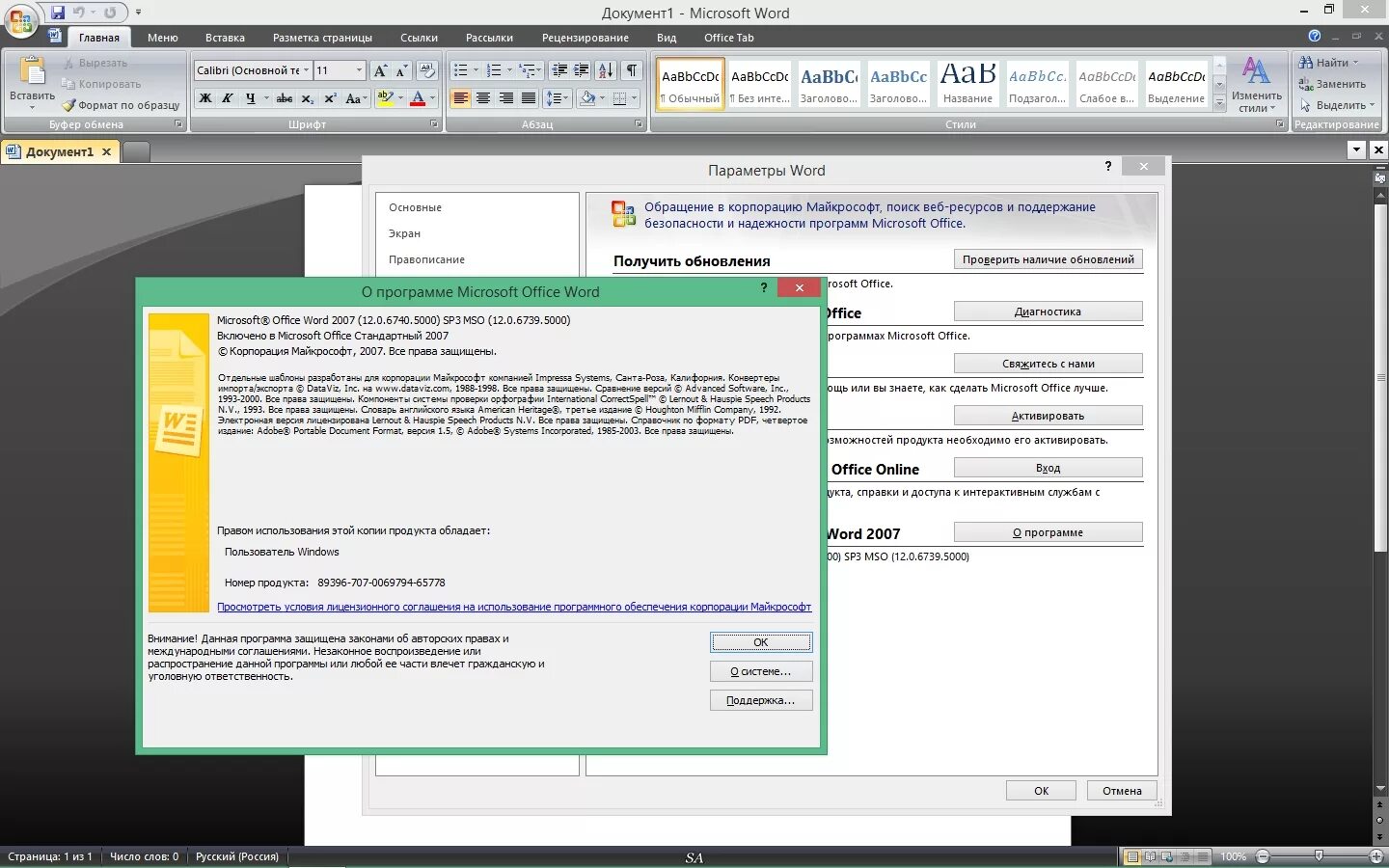Click Диагностика button in Word options

point(1049,312)
